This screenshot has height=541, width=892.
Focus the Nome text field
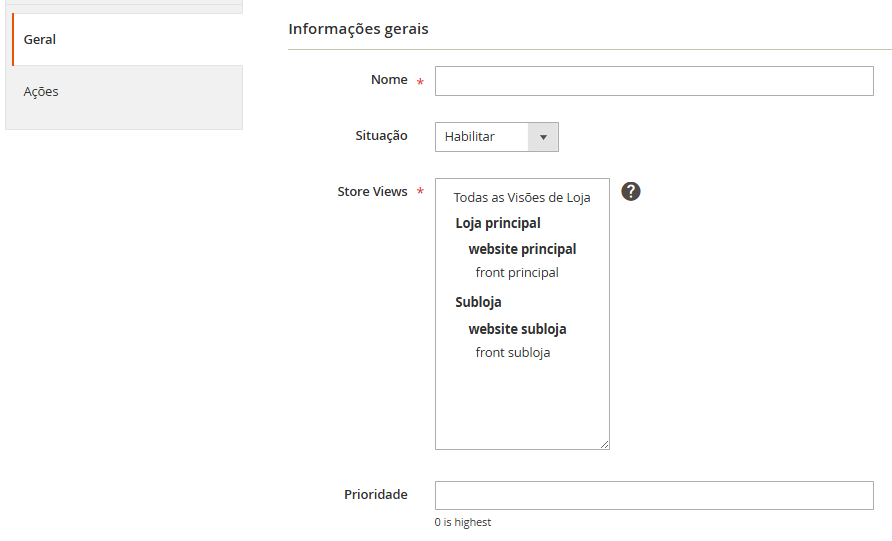pos(654,81)
